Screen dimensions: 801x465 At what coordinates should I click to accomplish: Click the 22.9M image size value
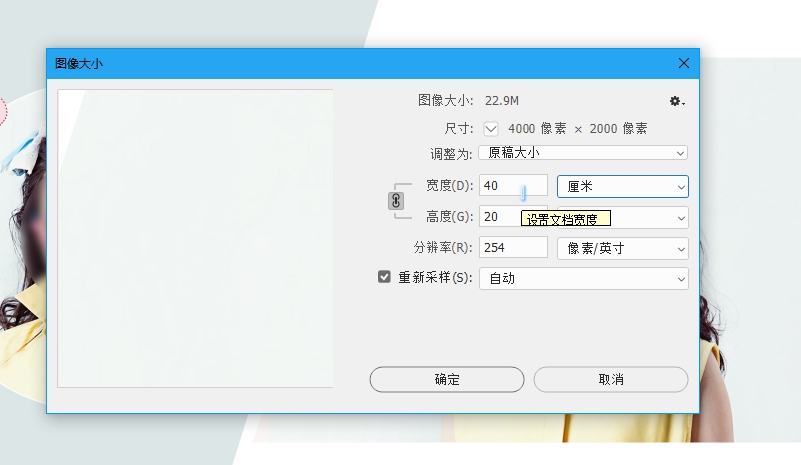point(502,101)
